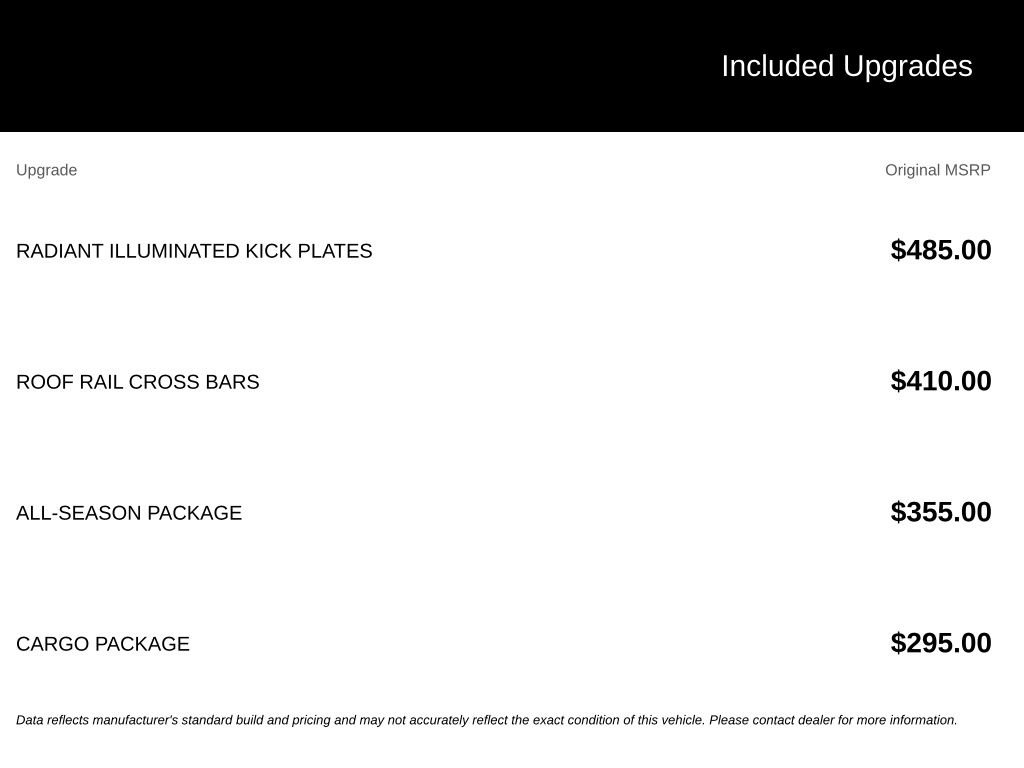Select the Cargo Package upgrade
1024x768 pixels.
pyautogui.click(x=103, y=644)
